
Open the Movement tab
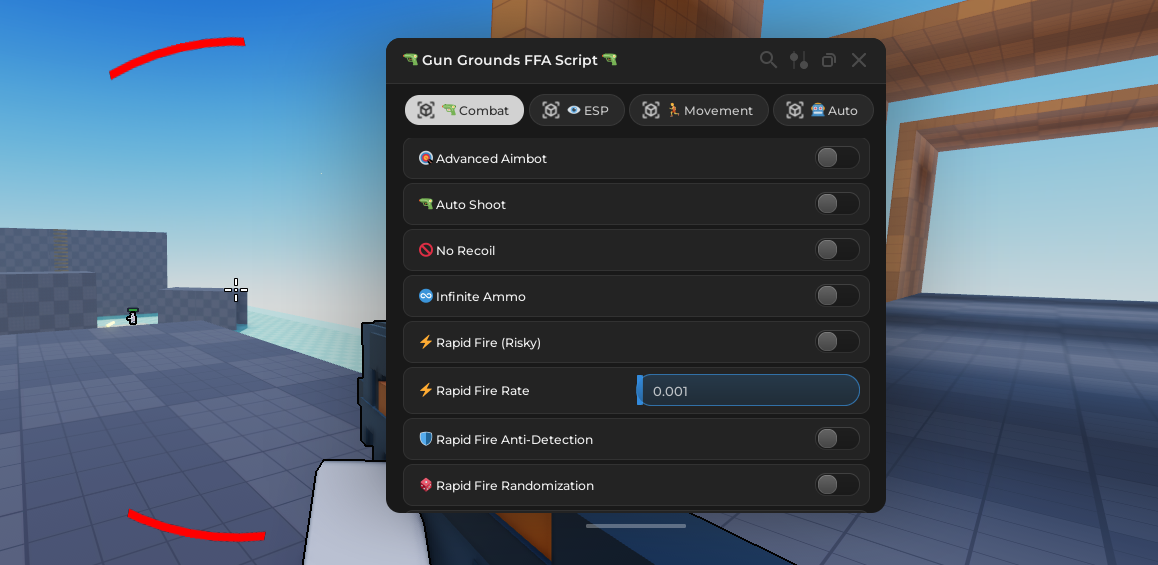tap(698, 110)
